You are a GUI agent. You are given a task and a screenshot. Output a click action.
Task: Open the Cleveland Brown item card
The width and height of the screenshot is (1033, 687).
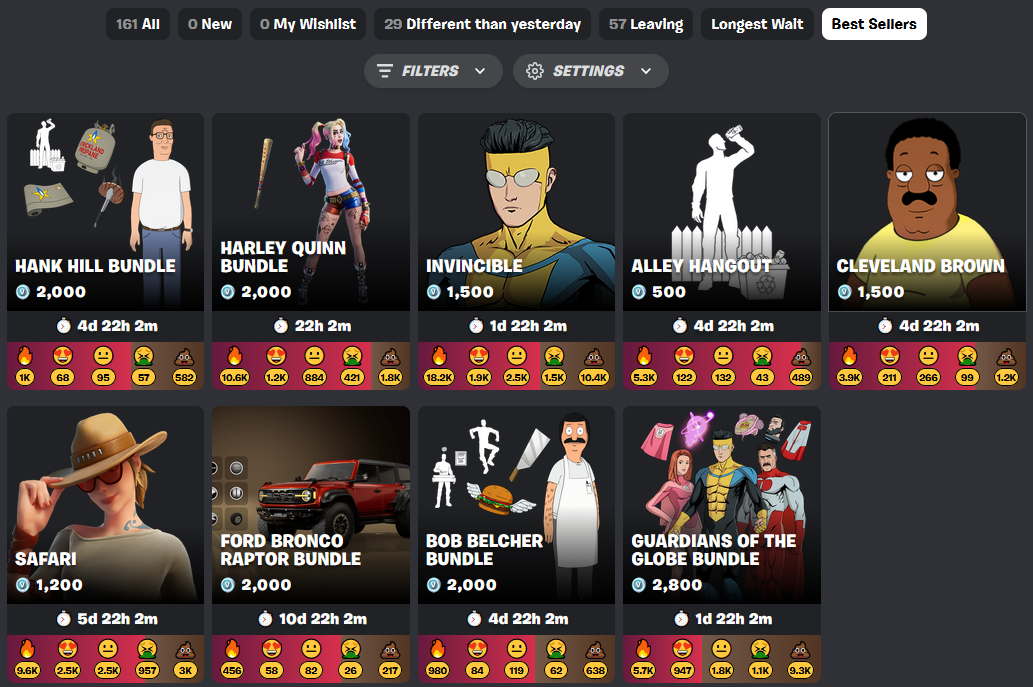927,212
